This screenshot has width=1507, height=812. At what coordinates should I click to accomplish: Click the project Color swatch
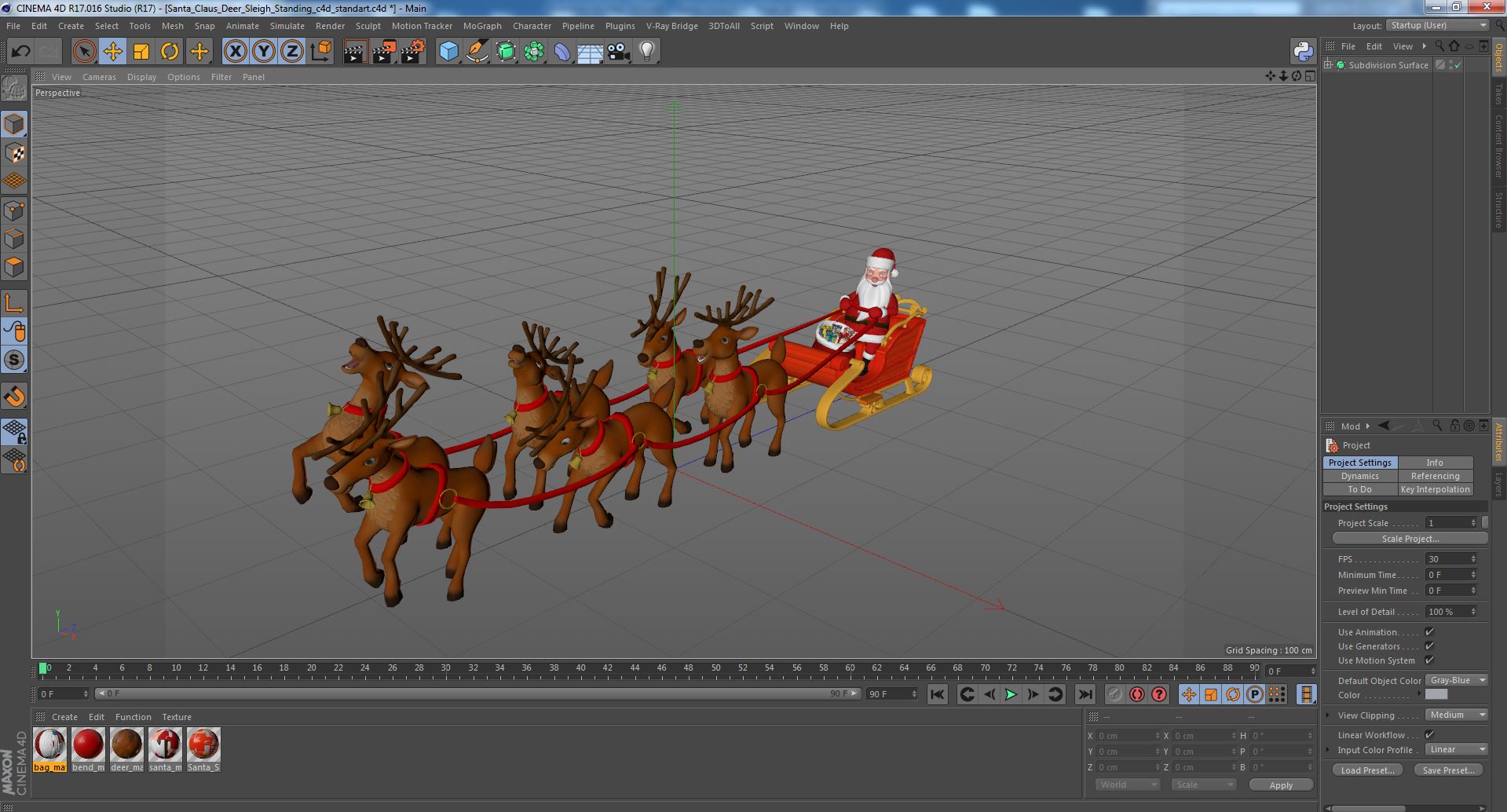point(1436,695)
